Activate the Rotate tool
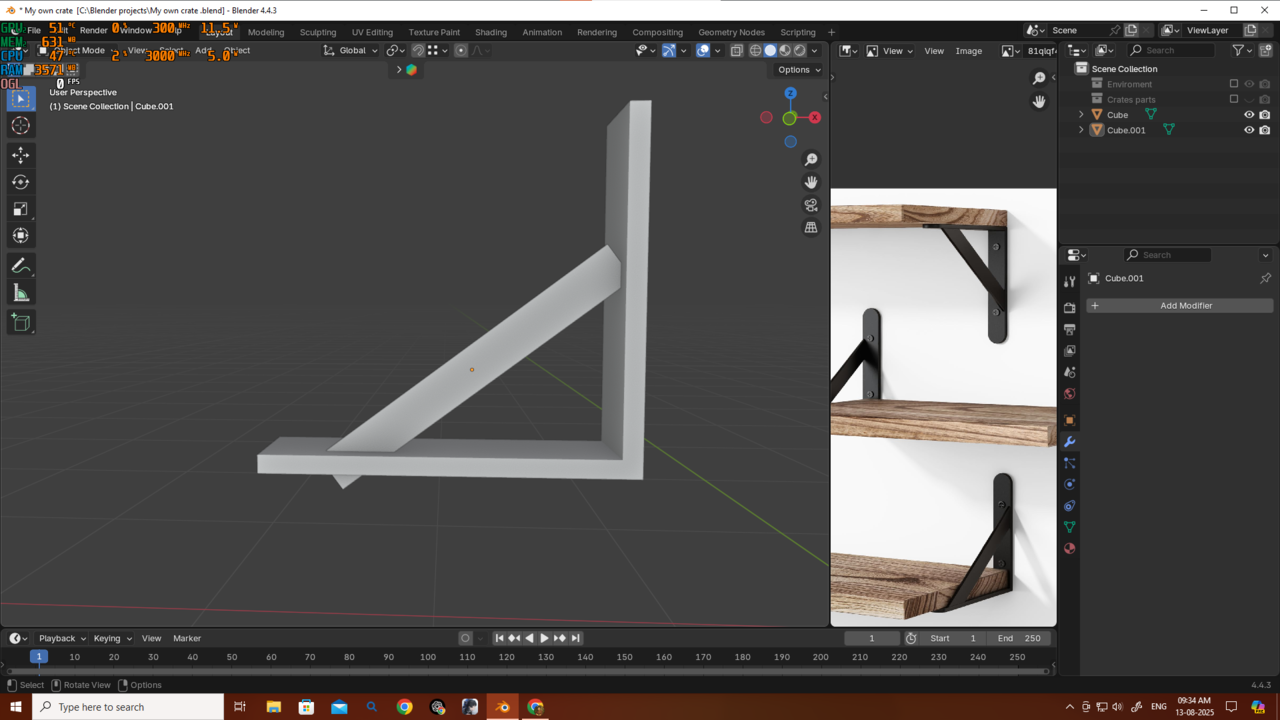1280x720 pixels. (x=20, y=182)
